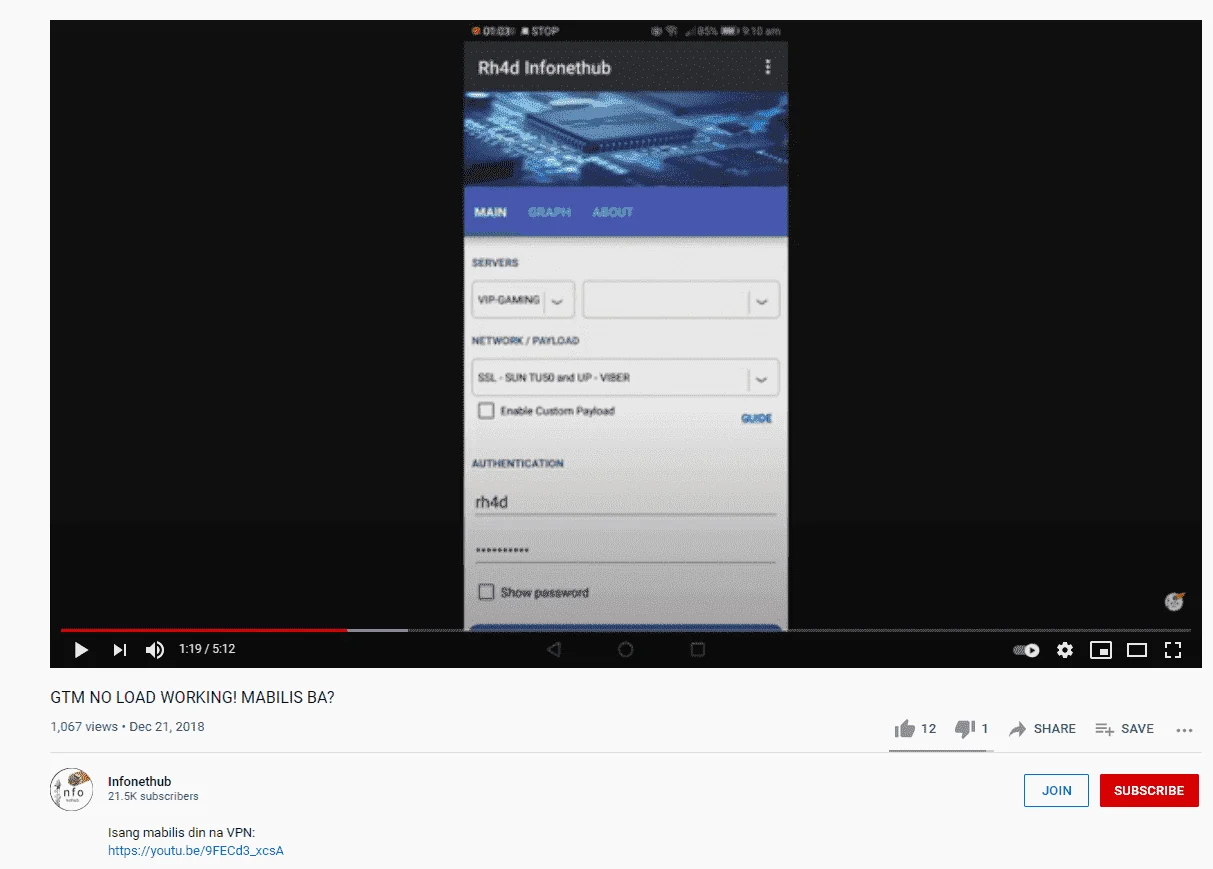Click video title GTM NO LOAD WORKING

[x=192, y=697]
